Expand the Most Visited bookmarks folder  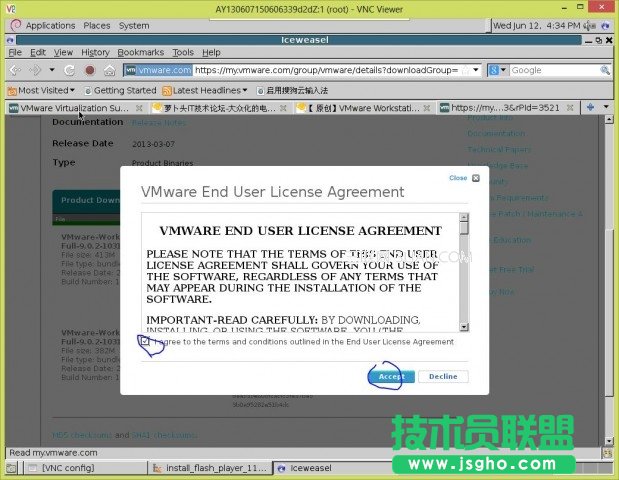41,90
